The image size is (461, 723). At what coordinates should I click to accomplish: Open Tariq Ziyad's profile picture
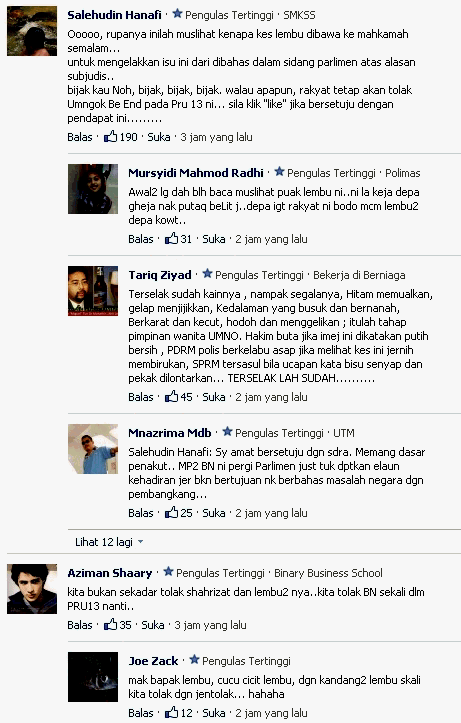click(x=93, y=291)
